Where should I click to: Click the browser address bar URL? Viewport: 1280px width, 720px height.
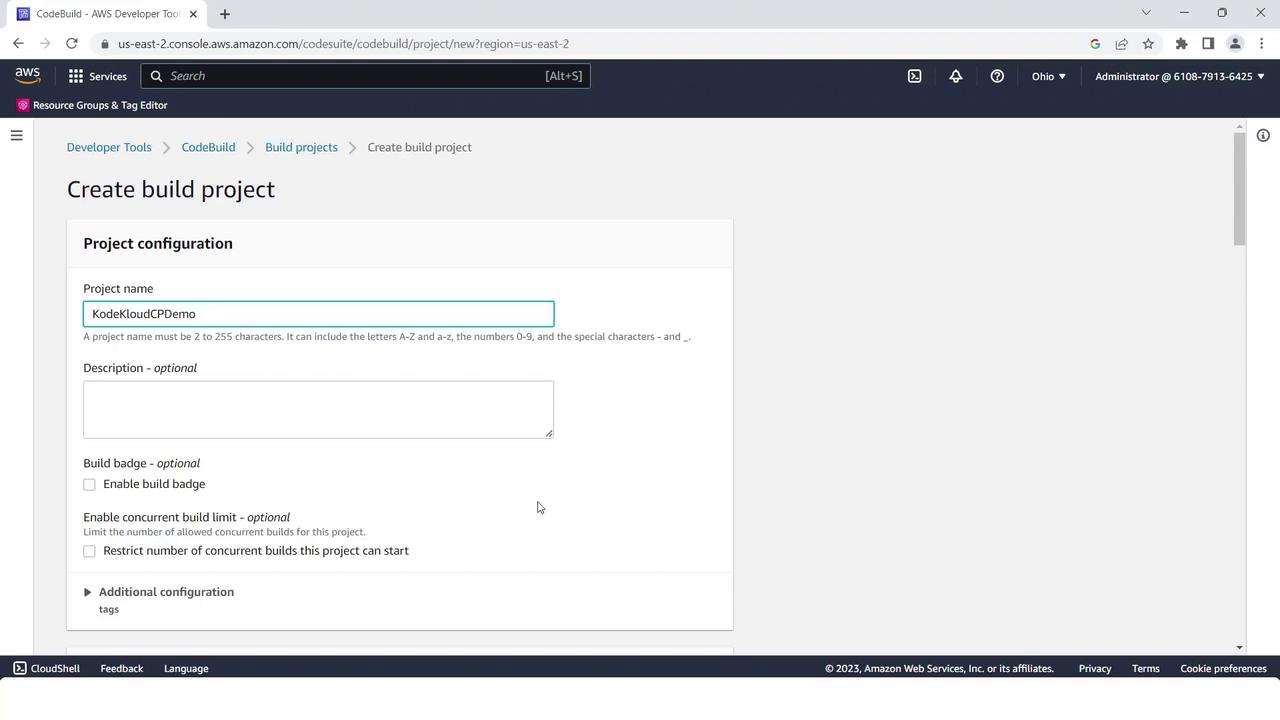pyautogui.click(x=343, y=44)
